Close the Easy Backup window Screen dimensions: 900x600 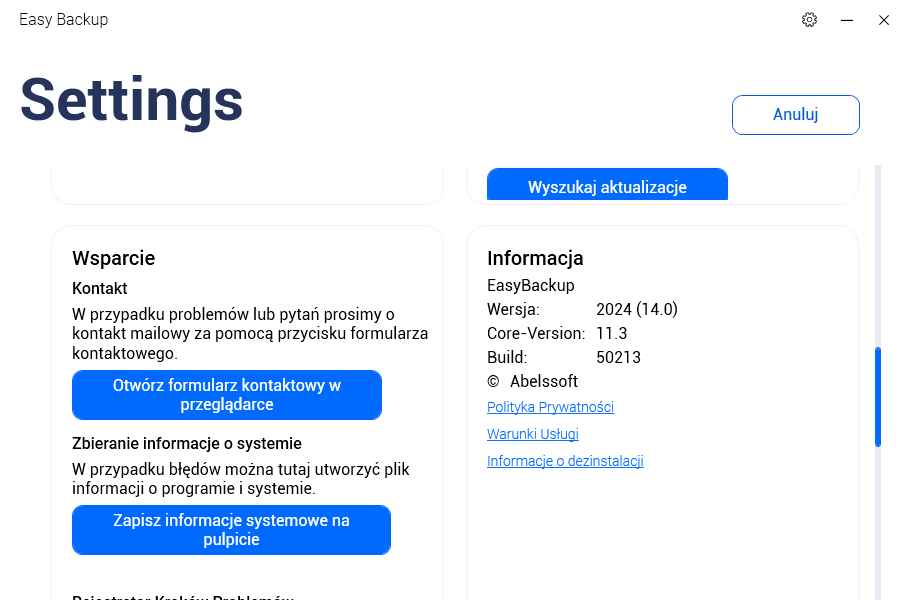(884, 20)
